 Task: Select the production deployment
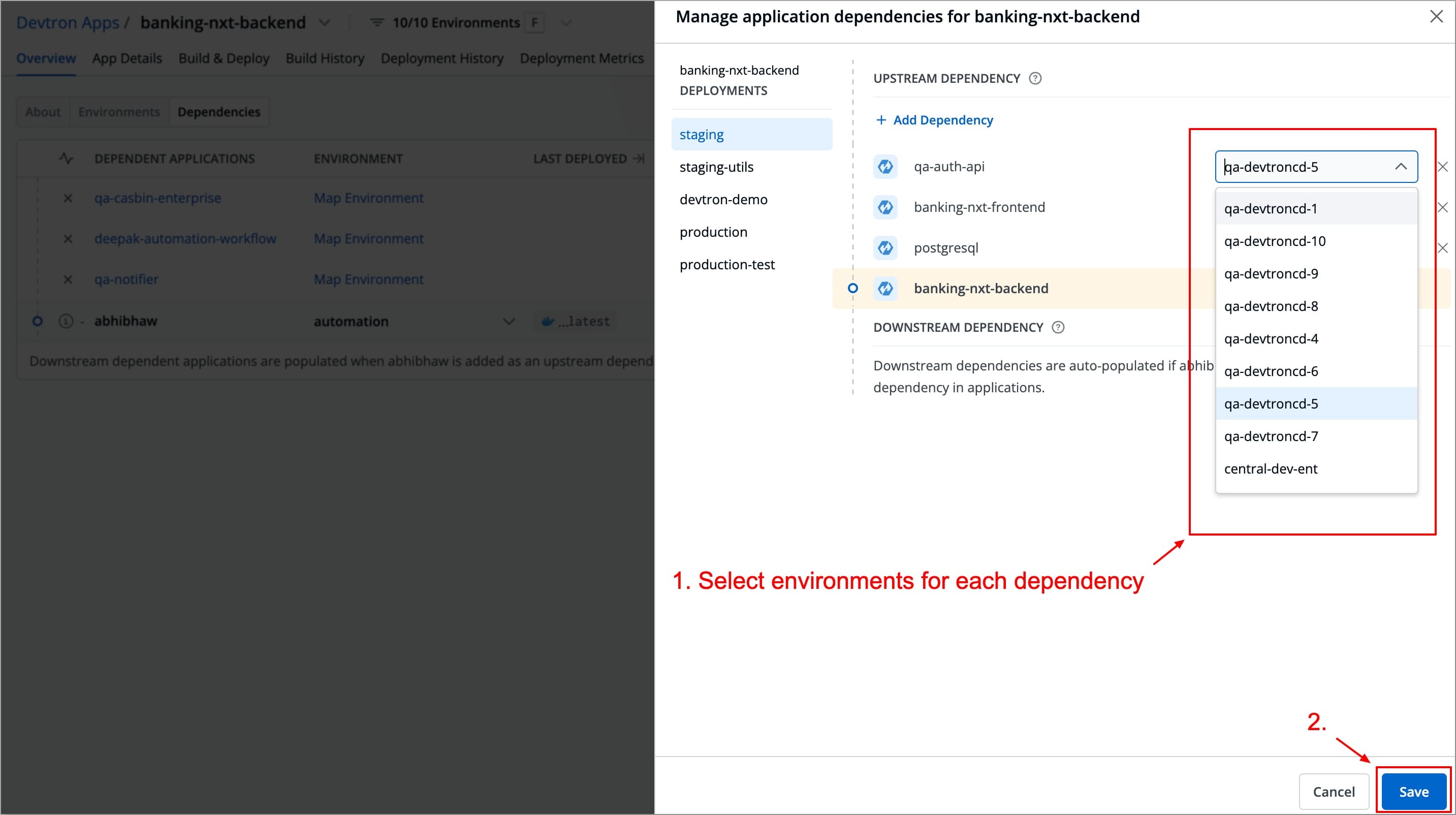click(x=752, y=232)
